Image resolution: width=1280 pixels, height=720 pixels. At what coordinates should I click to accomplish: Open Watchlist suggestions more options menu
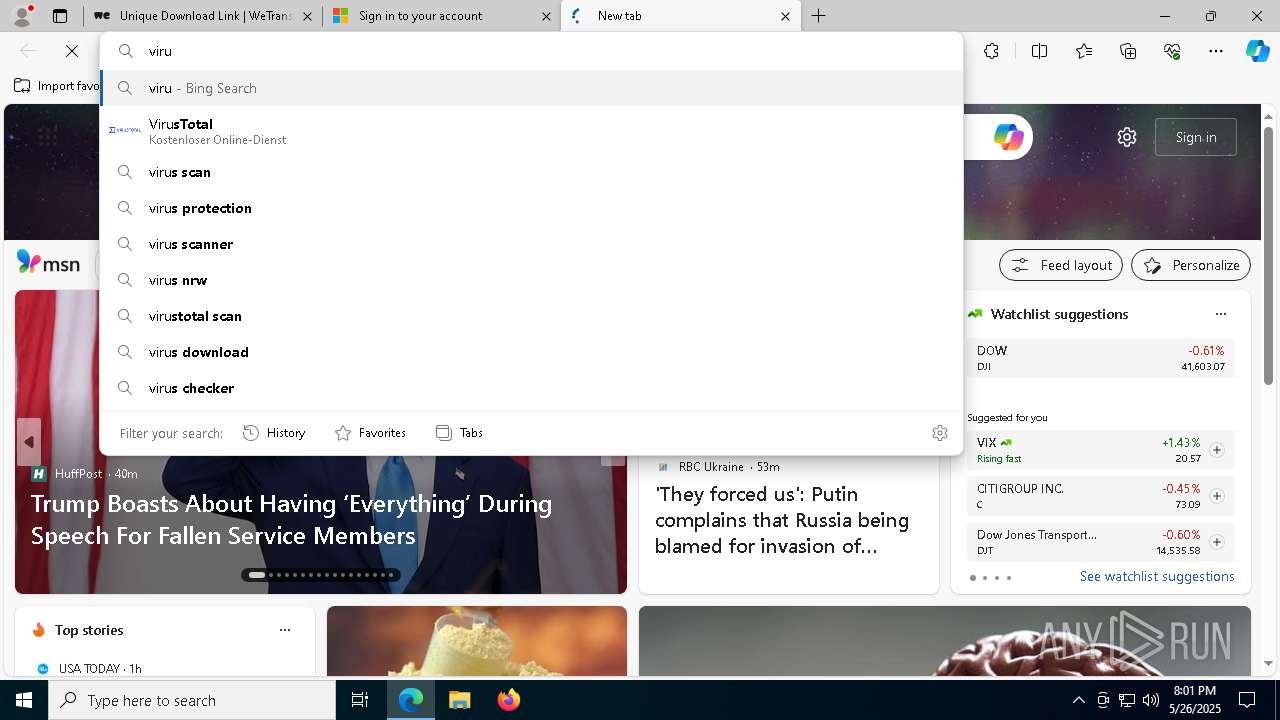click(x=1221, y=314)
